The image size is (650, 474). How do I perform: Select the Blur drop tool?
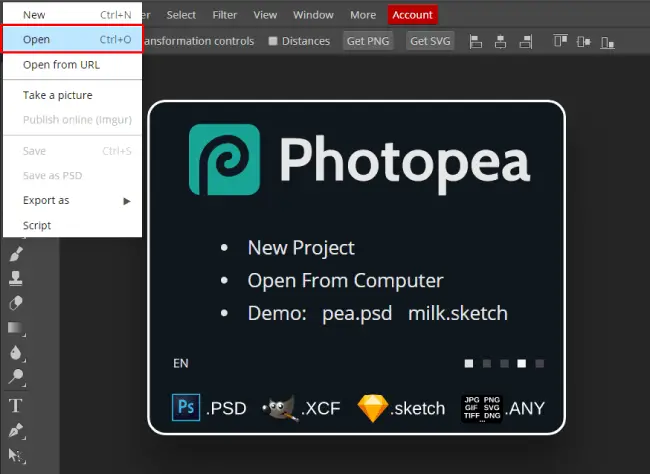[16, 353]
